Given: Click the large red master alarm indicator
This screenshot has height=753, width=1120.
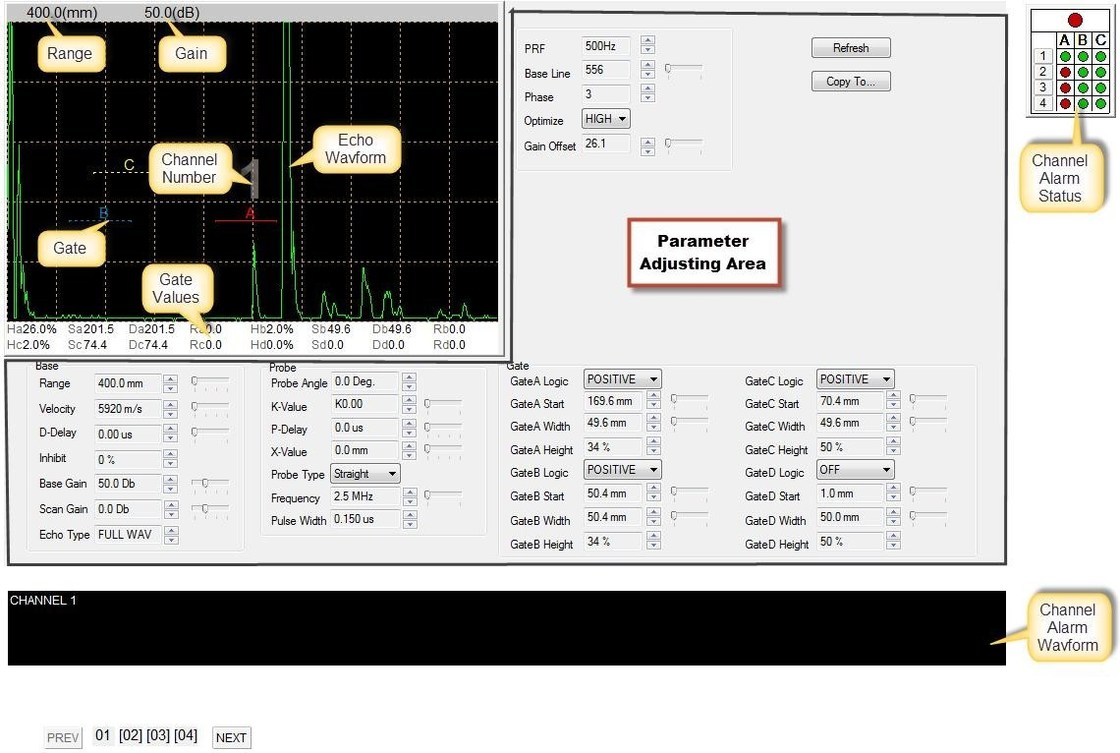Looking at the screenshot, I should click(x=1075, y=20).
